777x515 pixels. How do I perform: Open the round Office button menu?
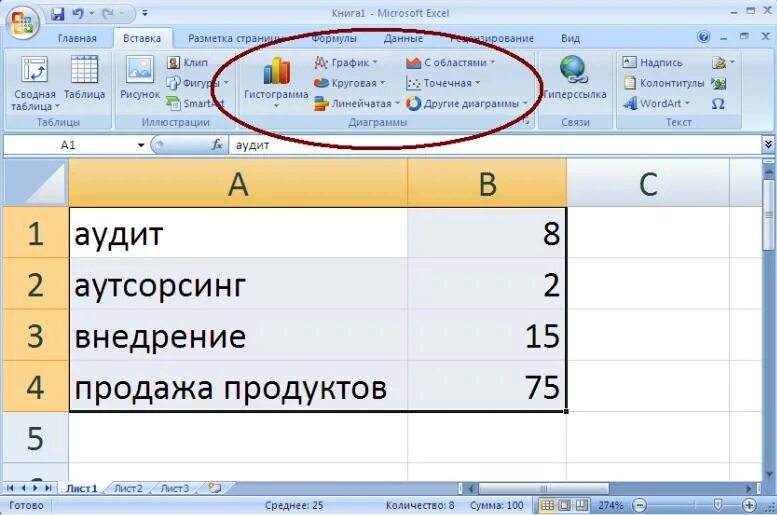coord(23,22)
